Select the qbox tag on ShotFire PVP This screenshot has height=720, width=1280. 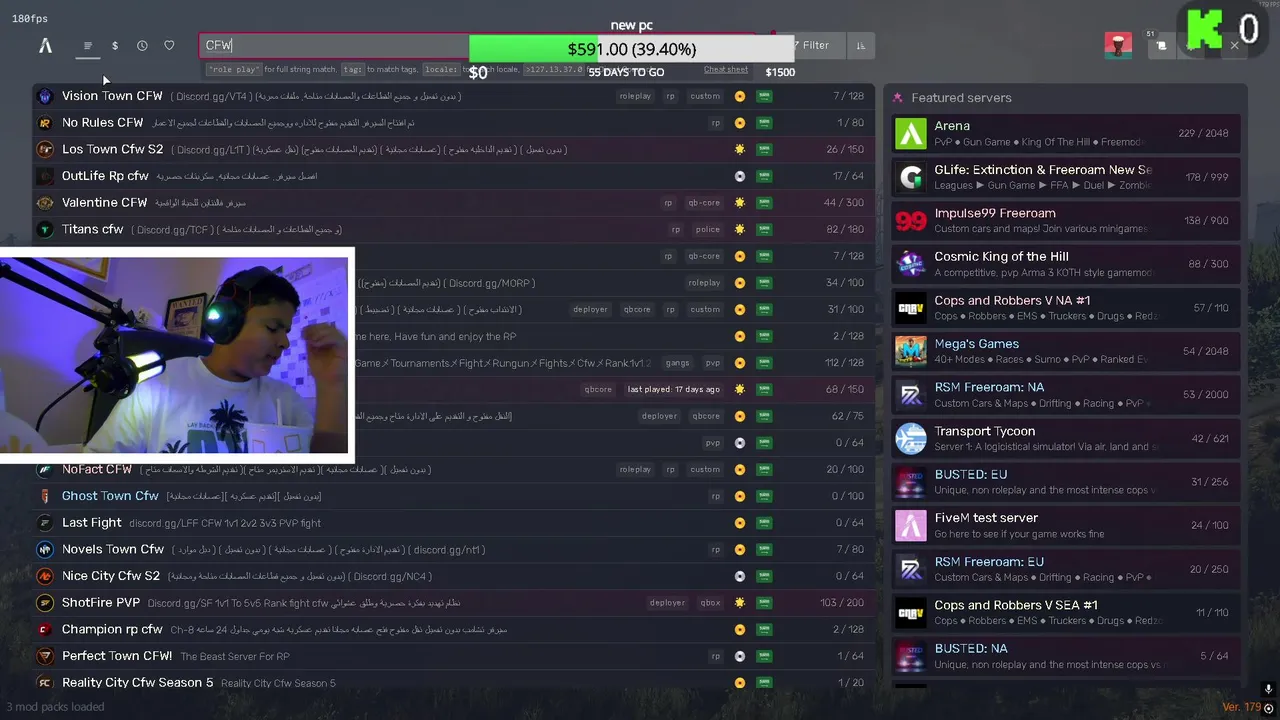(x=710, y=603)
